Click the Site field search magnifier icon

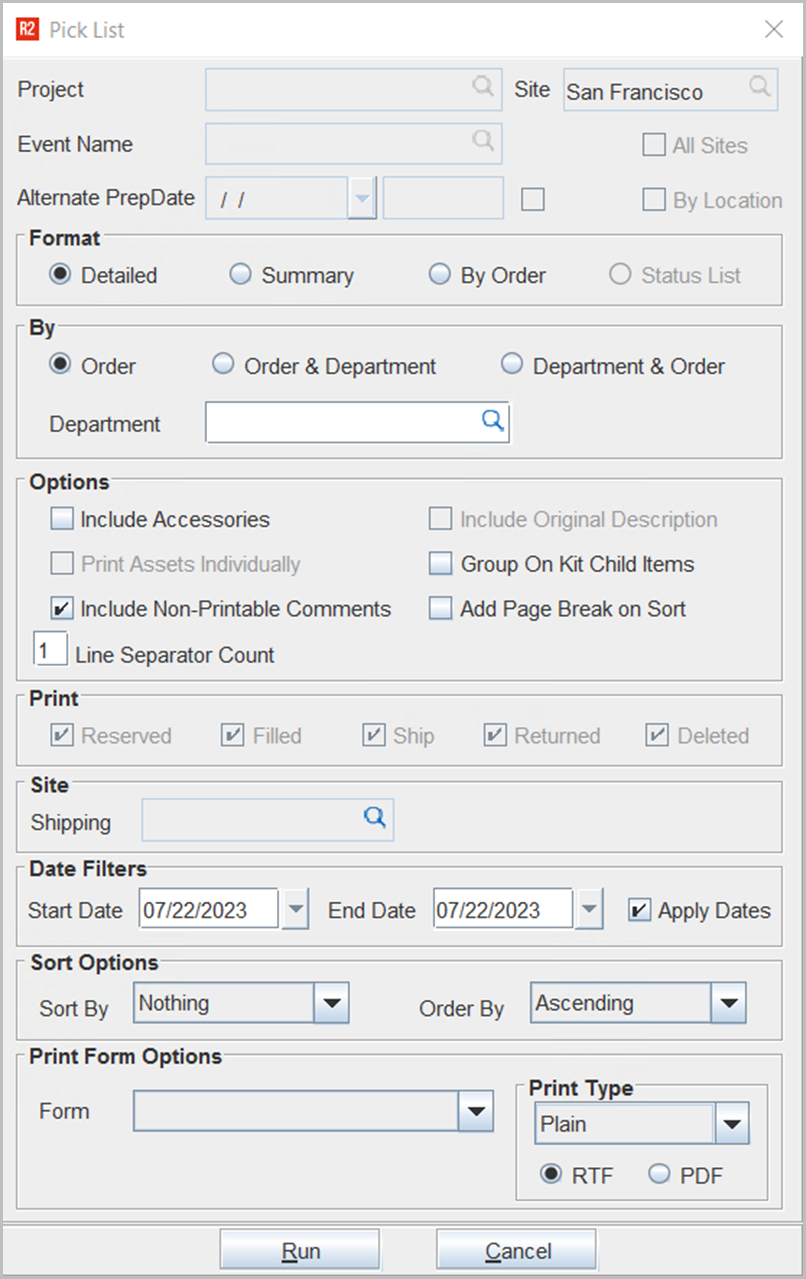pos(760,87)
